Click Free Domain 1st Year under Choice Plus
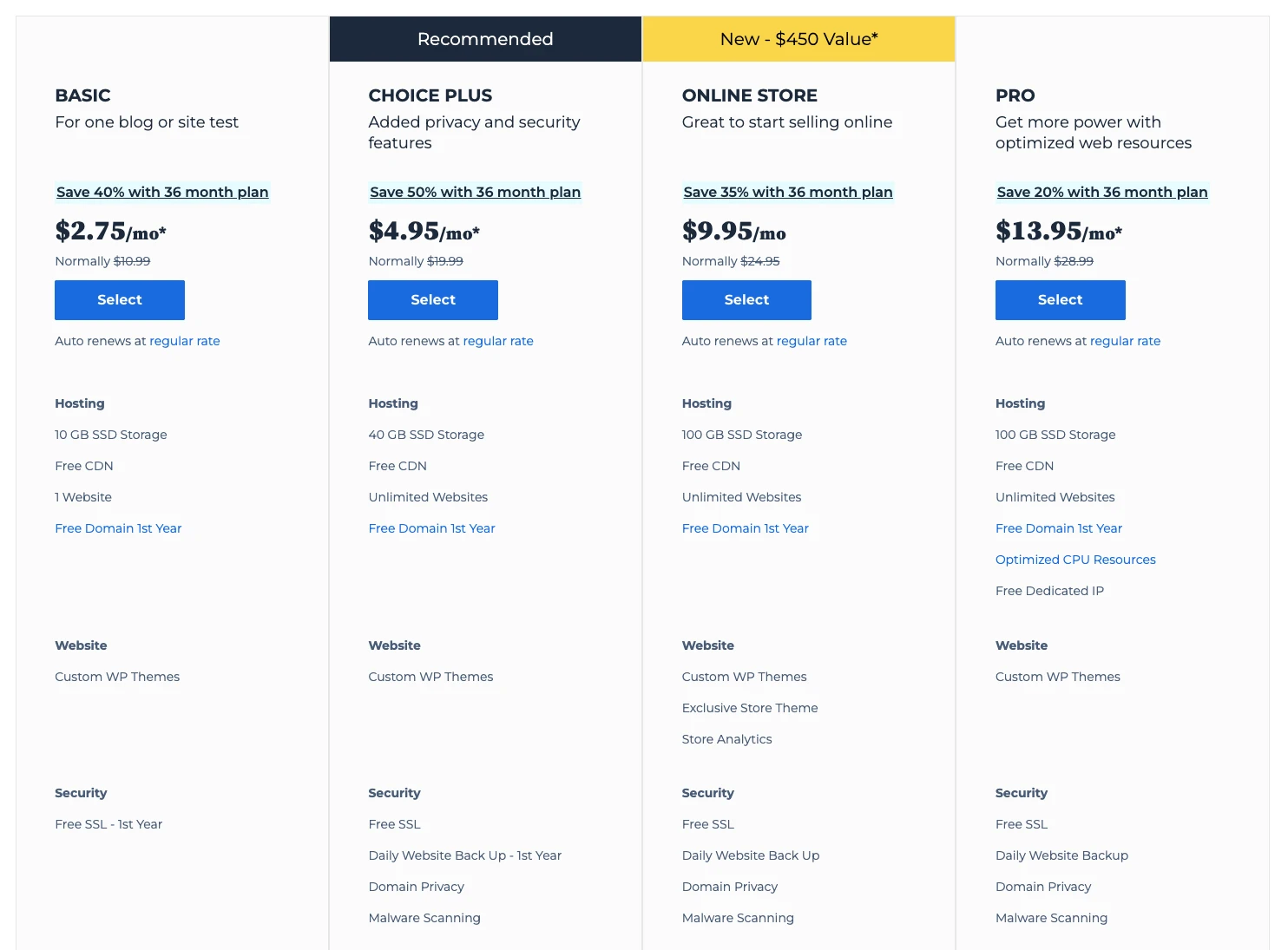Screen dimensions: 1288x950 (x=431, y=528)
